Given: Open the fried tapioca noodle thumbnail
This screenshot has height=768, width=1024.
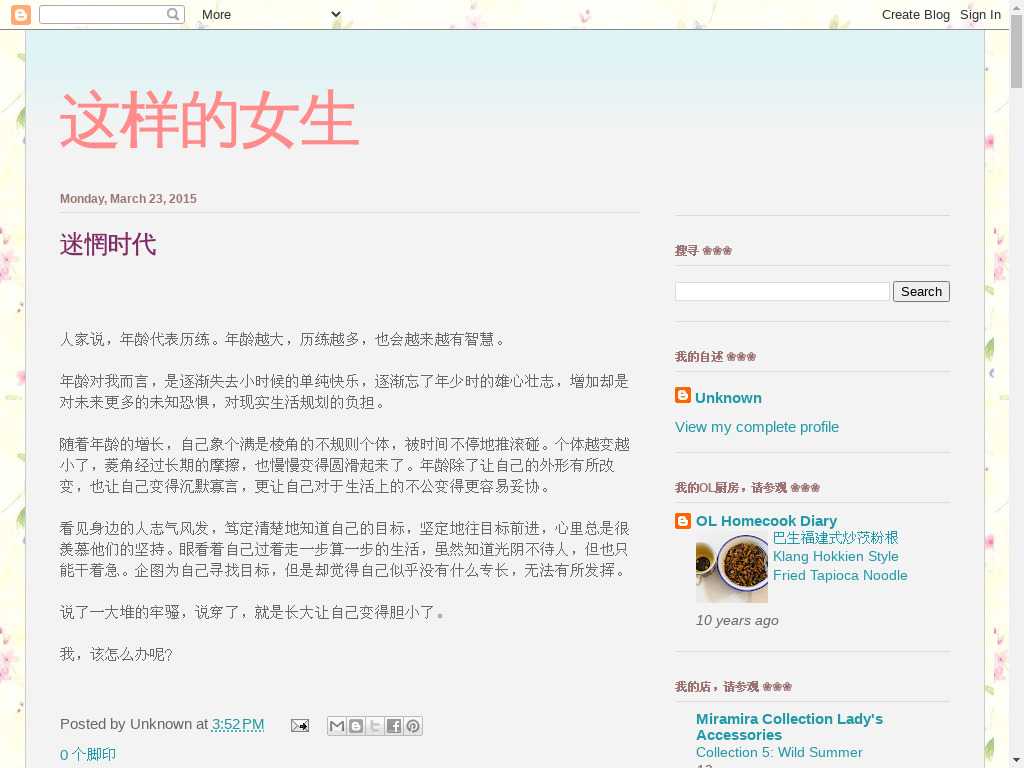Looking at the screenshot, I should (x=731, y=568).
